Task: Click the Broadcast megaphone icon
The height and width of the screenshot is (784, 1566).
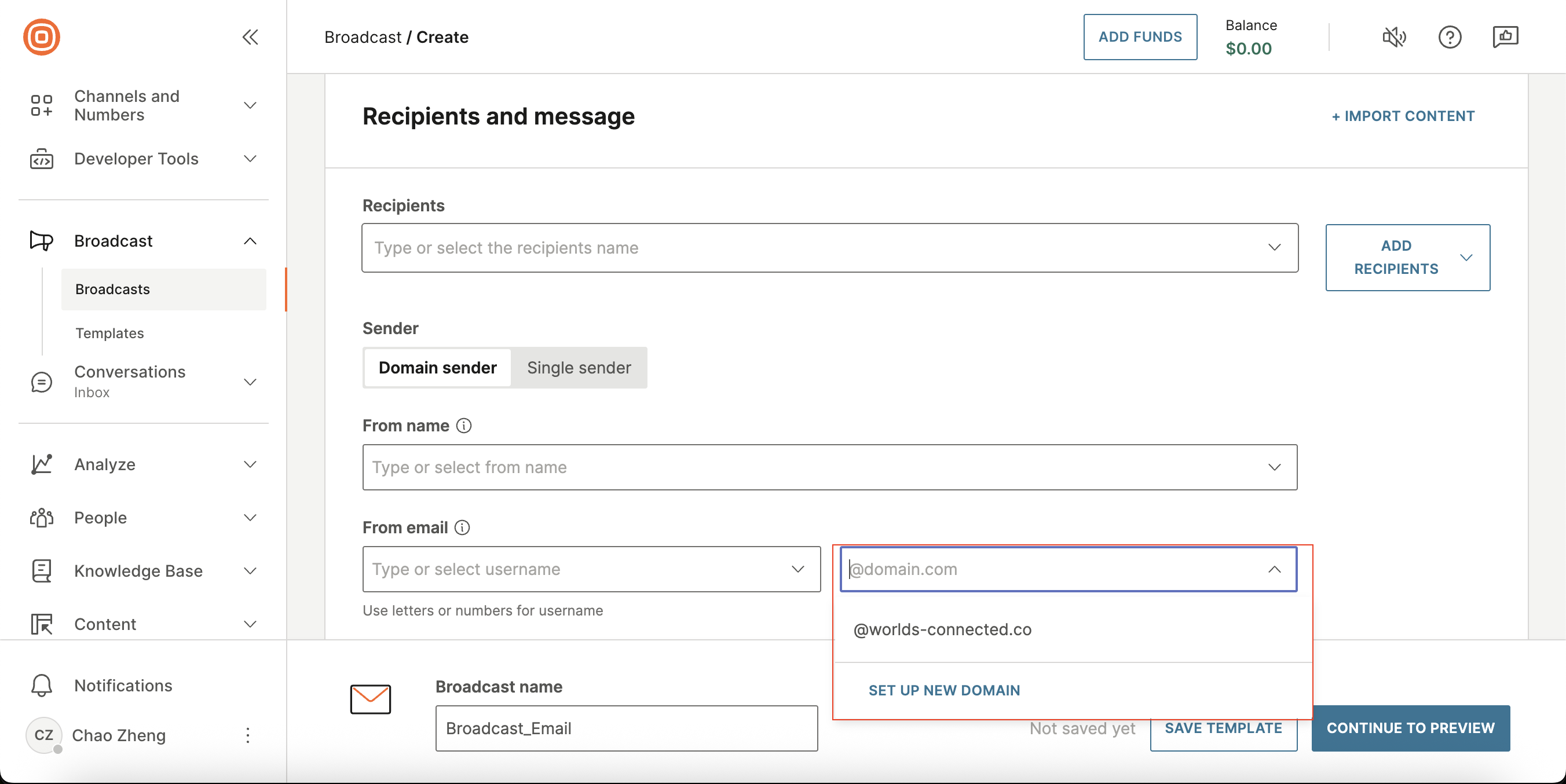Action: (x=41, y=241)
